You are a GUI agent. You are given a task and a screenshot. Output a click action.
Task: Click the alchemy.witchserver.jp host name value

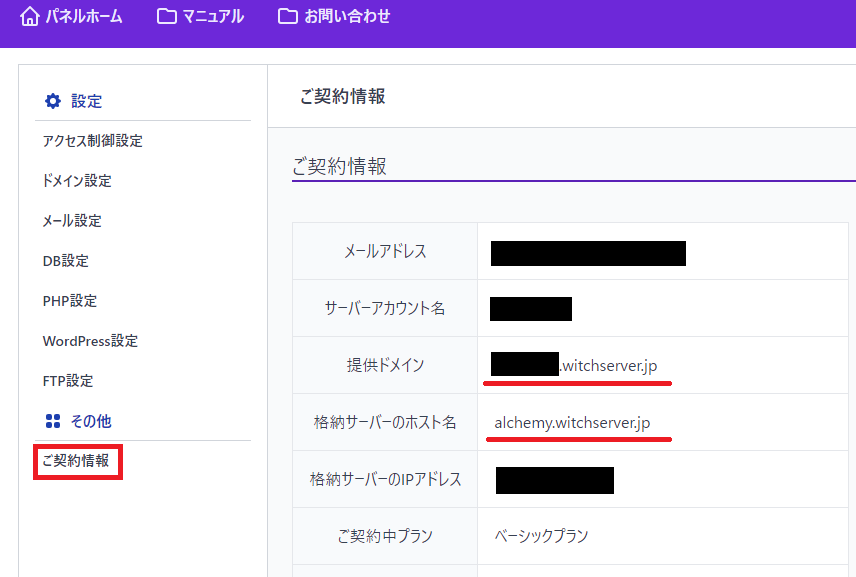point(572,423)
